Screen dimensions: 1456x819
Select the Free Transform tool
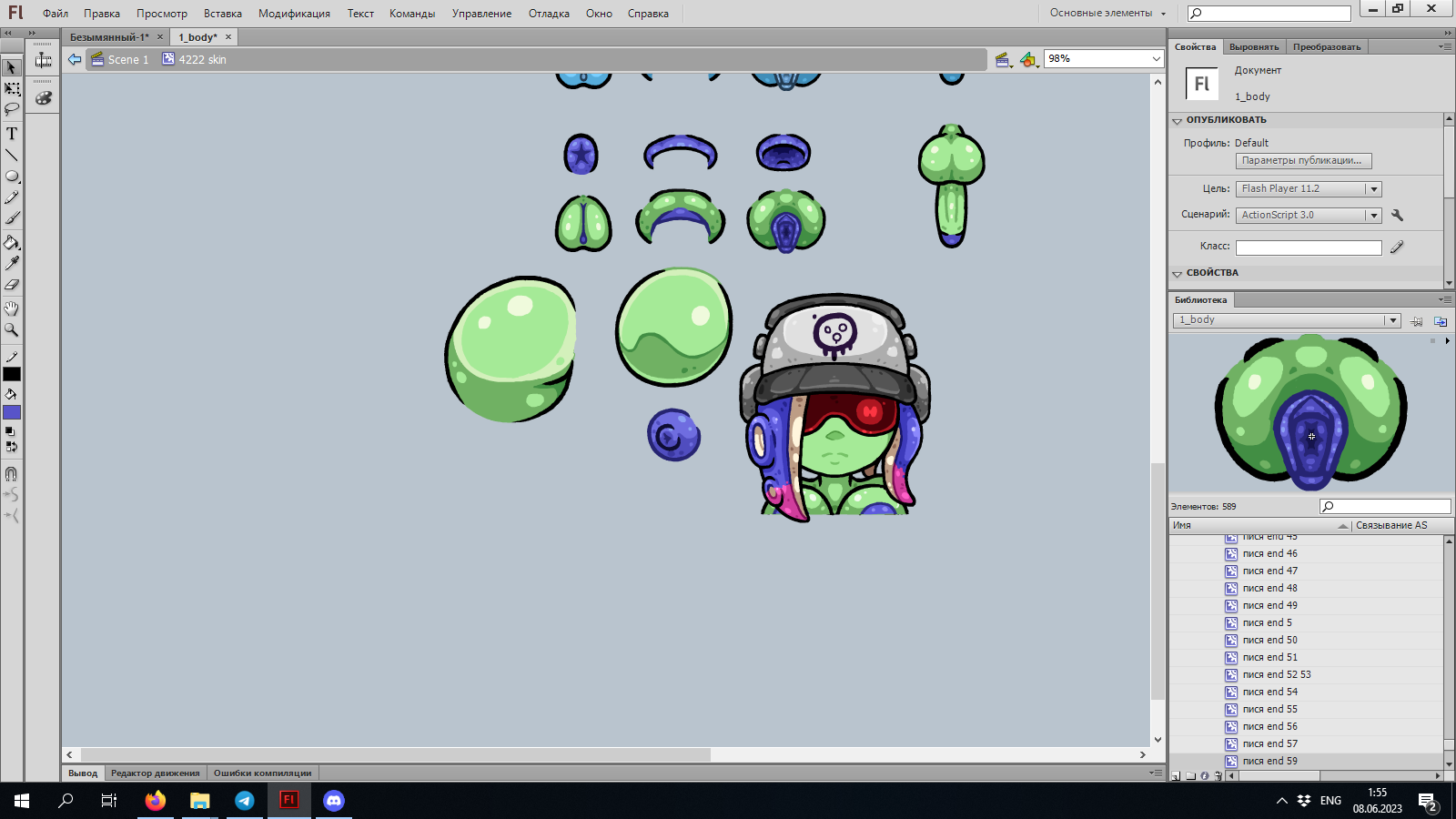tap(12, 88)
